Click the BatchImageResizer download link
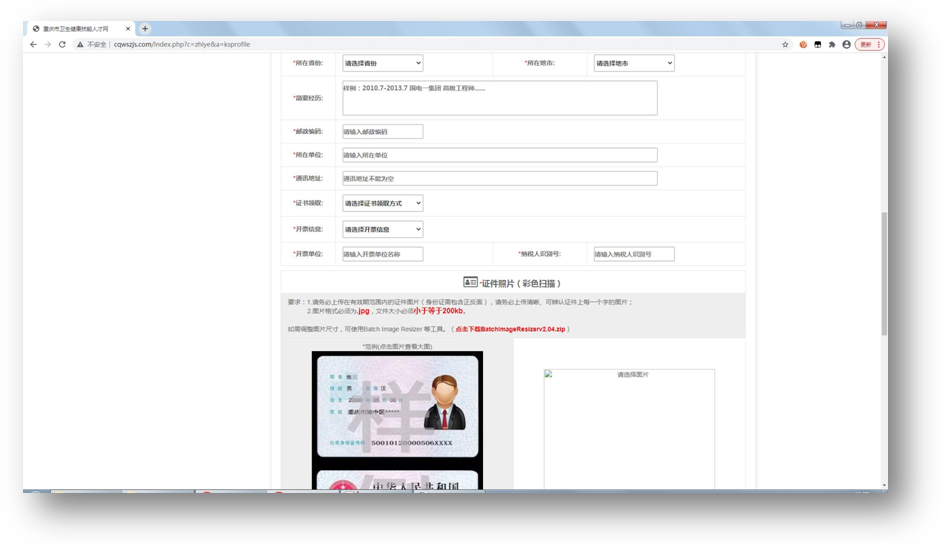 click(510, 329)
